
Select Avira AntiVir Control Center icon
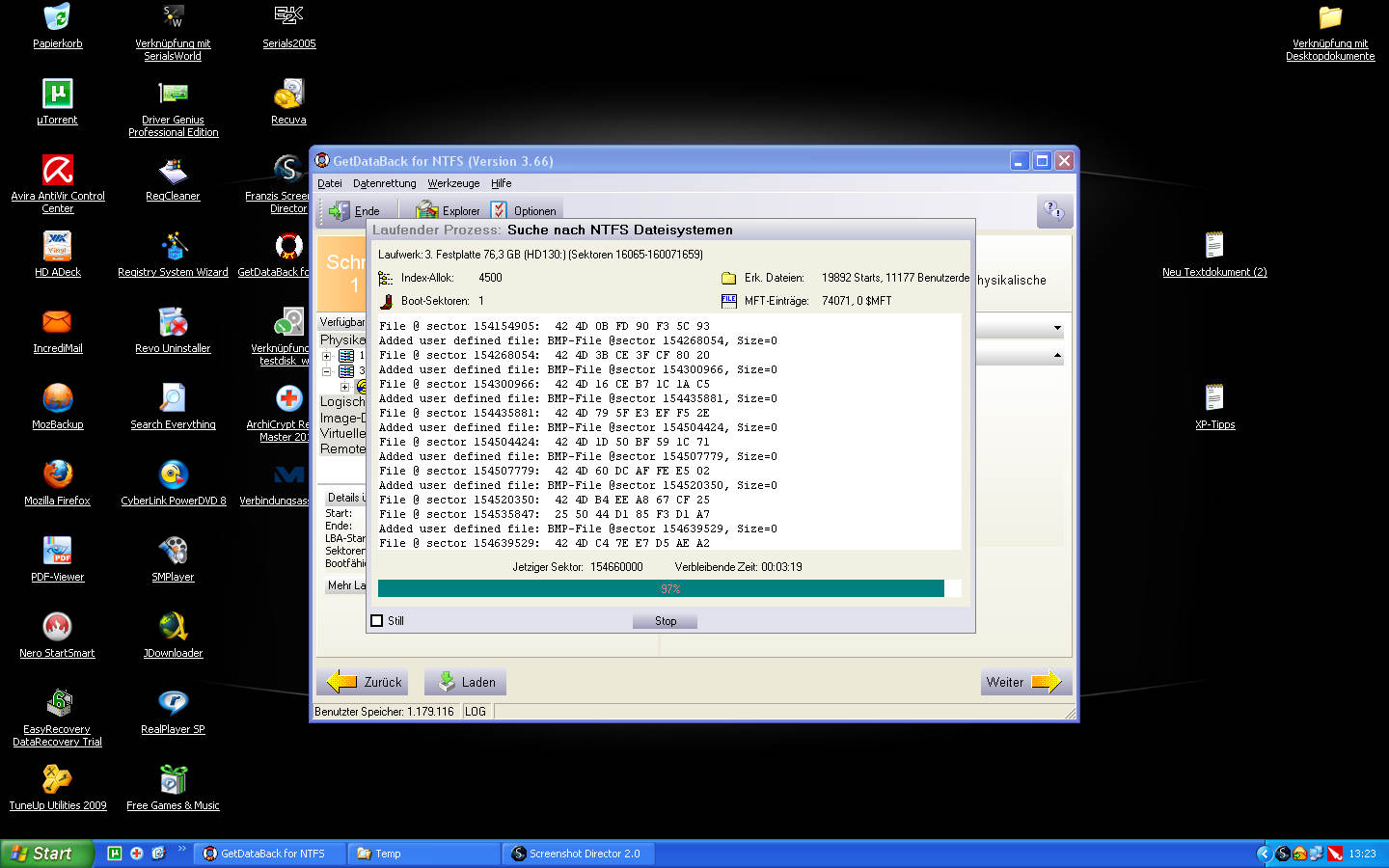[x=58, y=170]
